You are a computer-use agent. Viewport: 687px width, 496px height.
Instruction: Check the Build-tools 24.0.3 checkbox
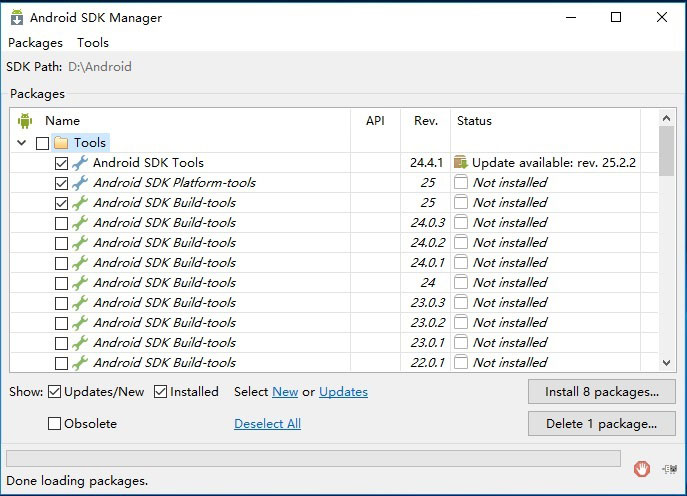[62, 223]
